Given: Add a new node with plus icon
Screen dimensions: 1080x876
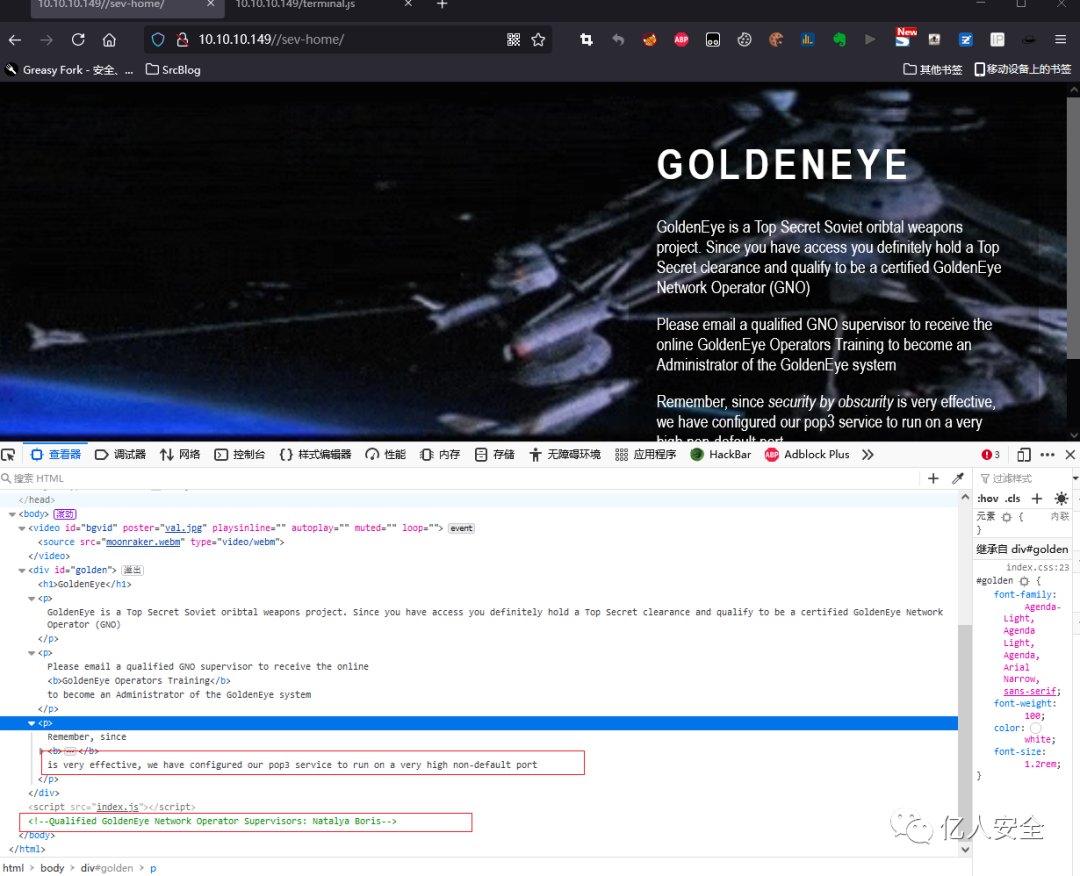Looking at the screenshot, I should pos(933,478).
